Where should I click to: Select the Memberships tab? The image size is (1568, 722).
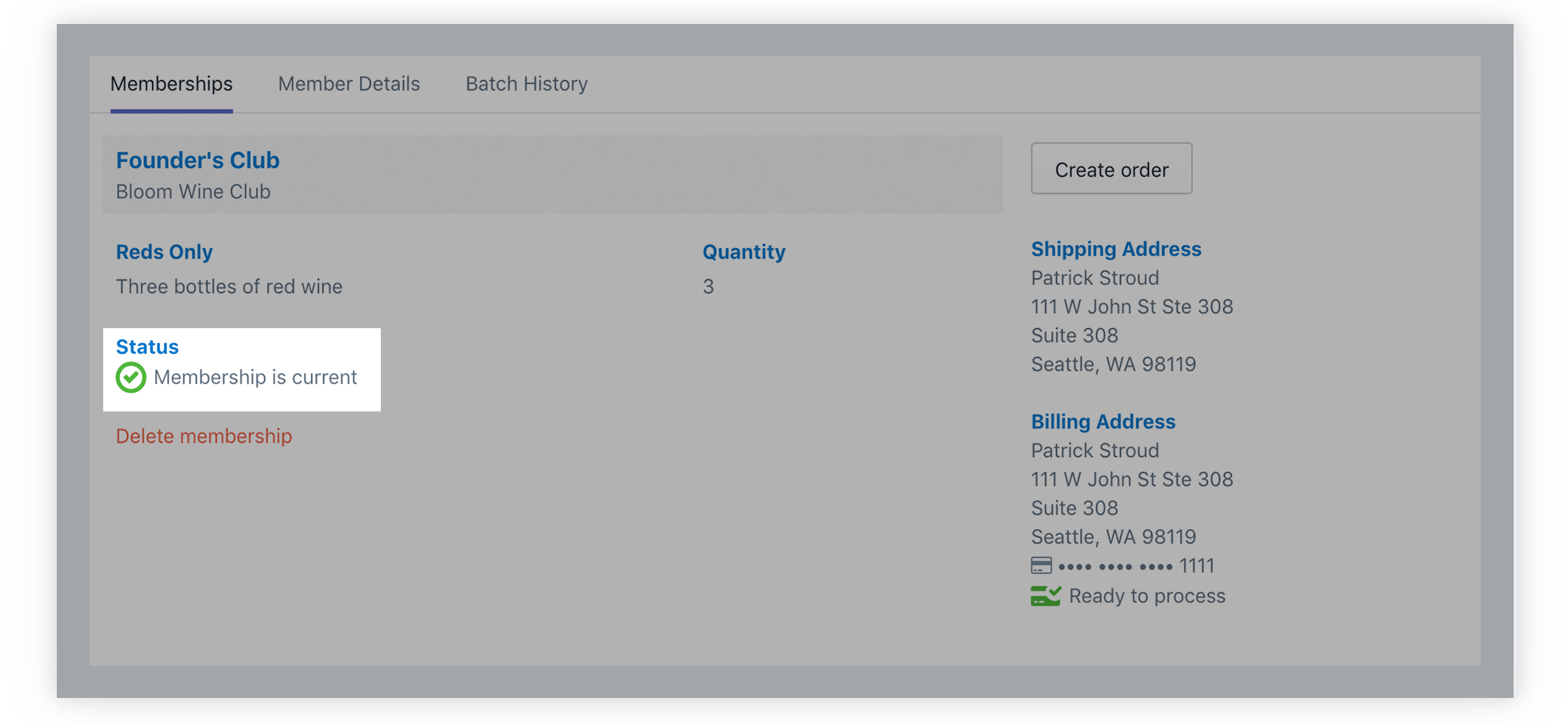171,84
